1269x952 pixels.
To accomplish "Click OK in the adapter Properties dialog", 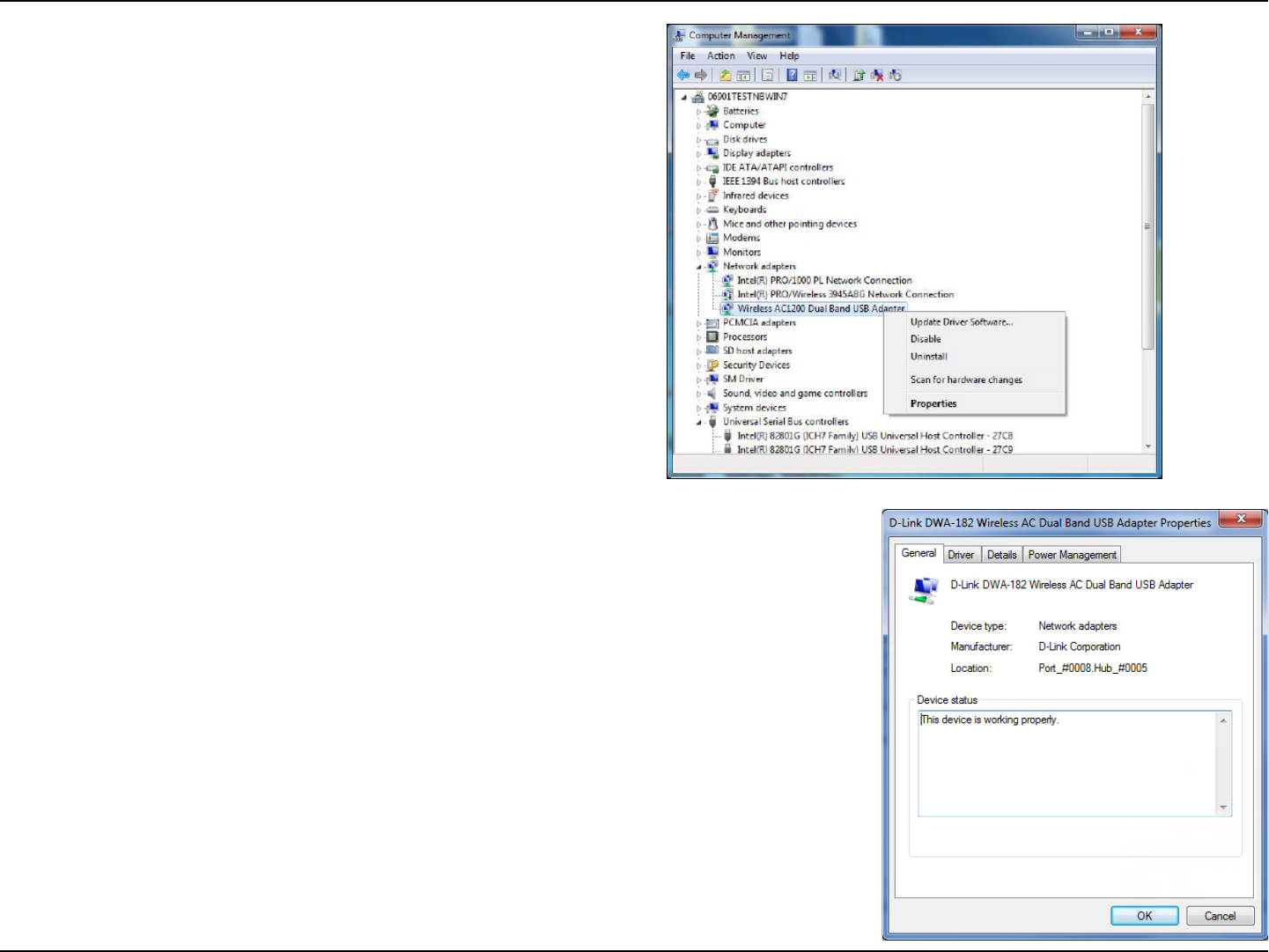I will (1144, 916).
